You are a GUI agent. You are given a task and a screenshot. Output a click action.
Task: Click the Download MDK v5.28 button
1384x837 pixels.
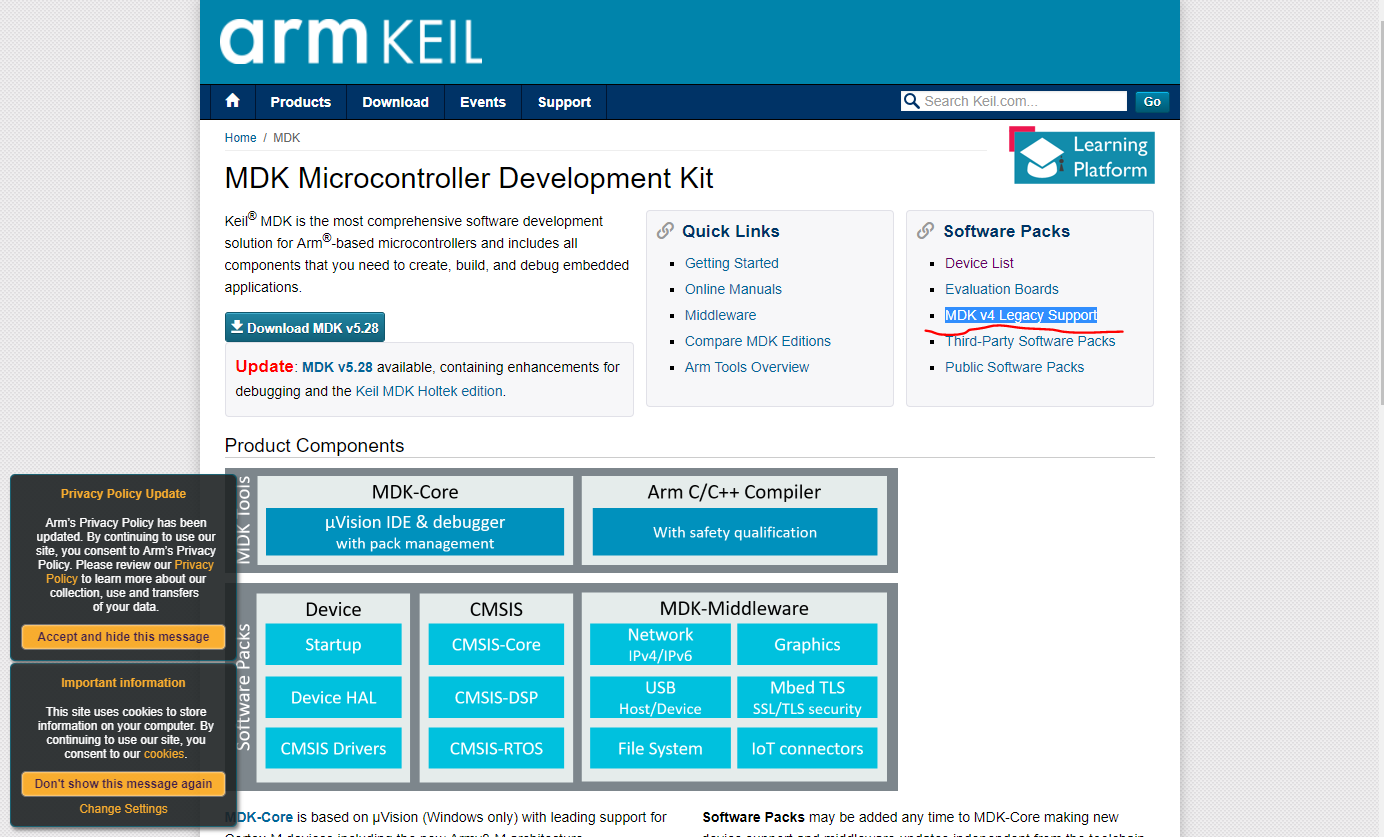[x=305, y=327]
